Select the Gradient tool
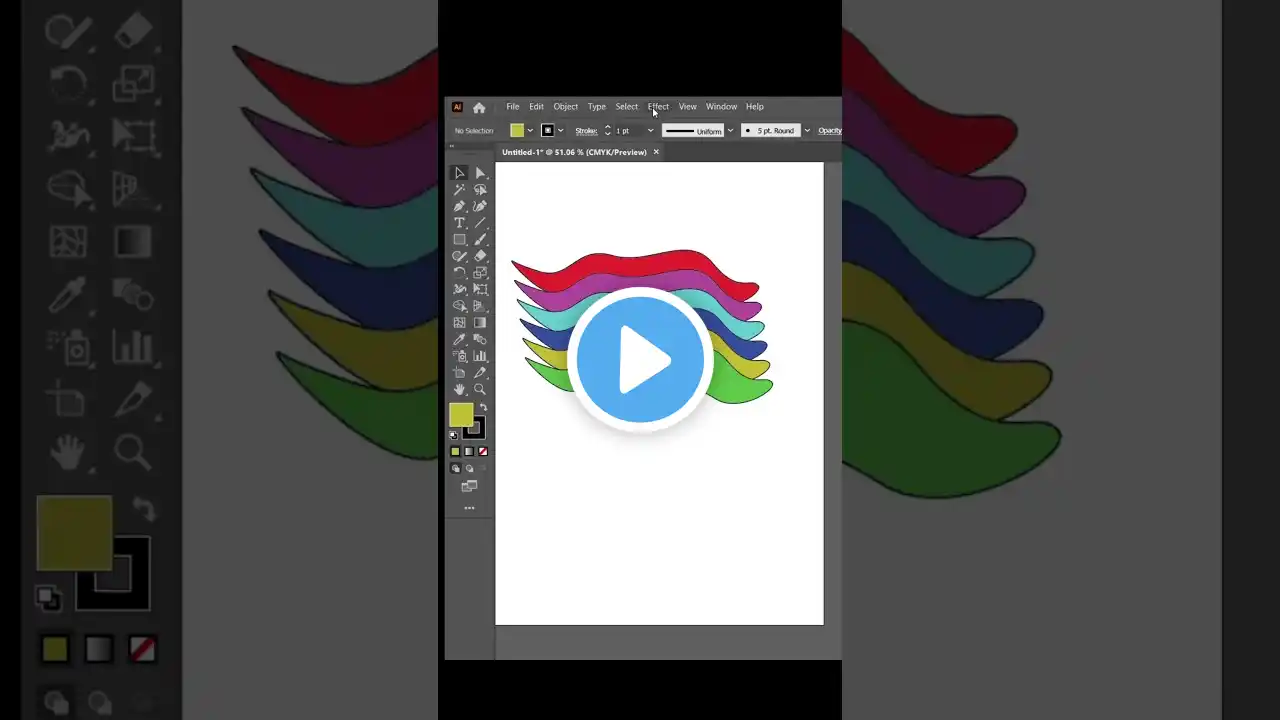The height and width of the screenshot is (720, 1280). (480, 323)
